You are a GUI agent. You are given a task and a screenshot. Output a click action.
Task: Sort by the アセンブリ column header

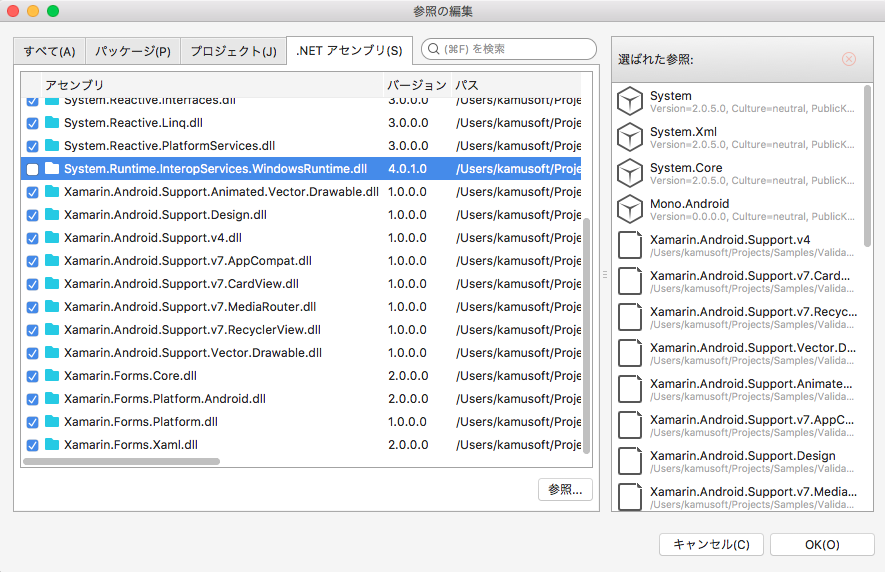tap(213, 85)
